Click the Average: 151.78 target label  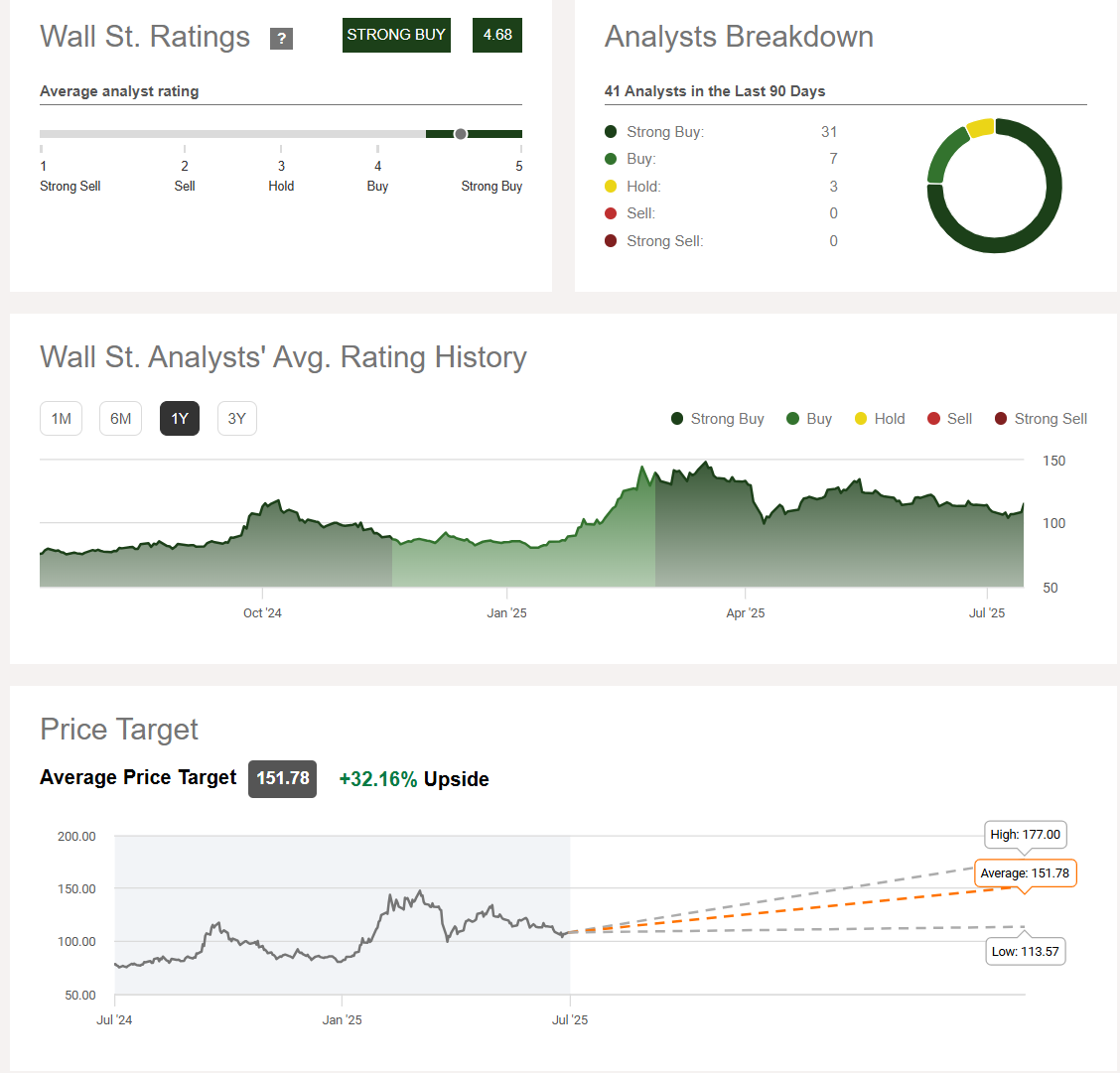(x=1025, y=873)
